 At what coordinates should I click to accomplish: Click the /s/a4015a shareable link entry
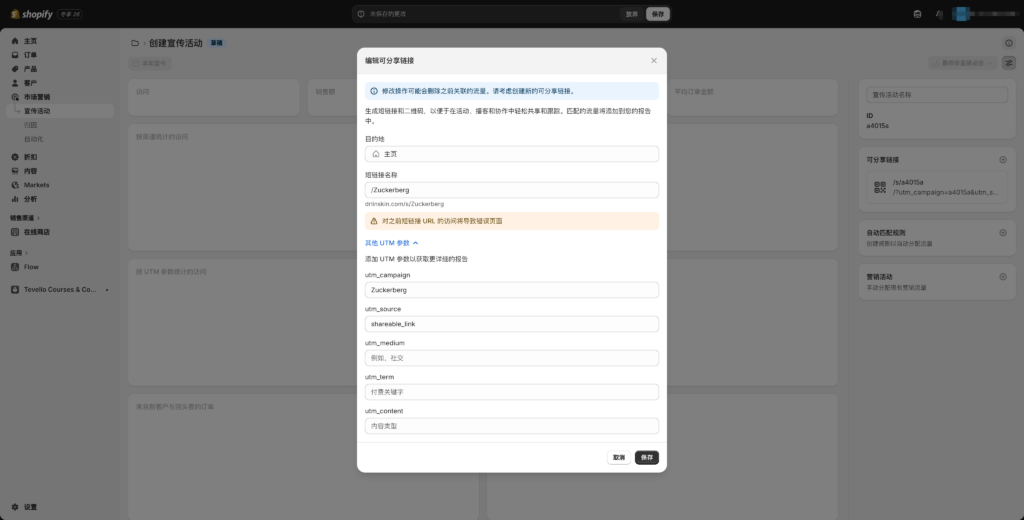coord(937,187)
